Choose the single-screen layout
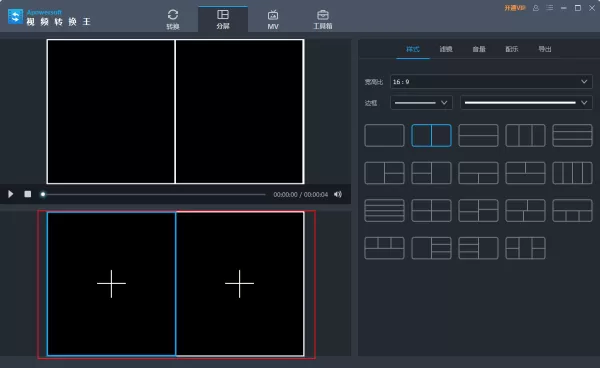 384,135
